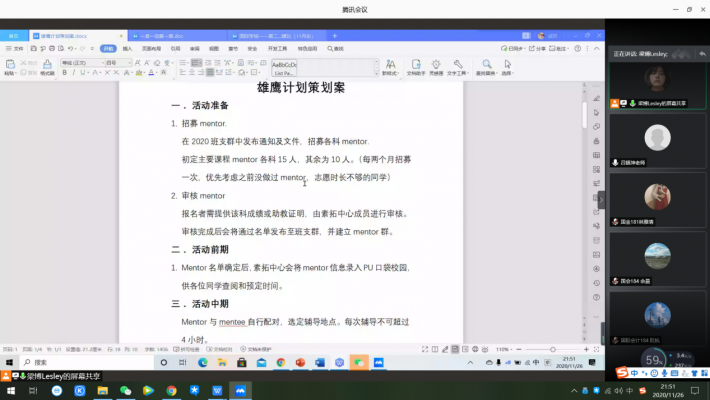710x400 pixels.
Task: Toggle underline formatting button
Action: point(82,72)
